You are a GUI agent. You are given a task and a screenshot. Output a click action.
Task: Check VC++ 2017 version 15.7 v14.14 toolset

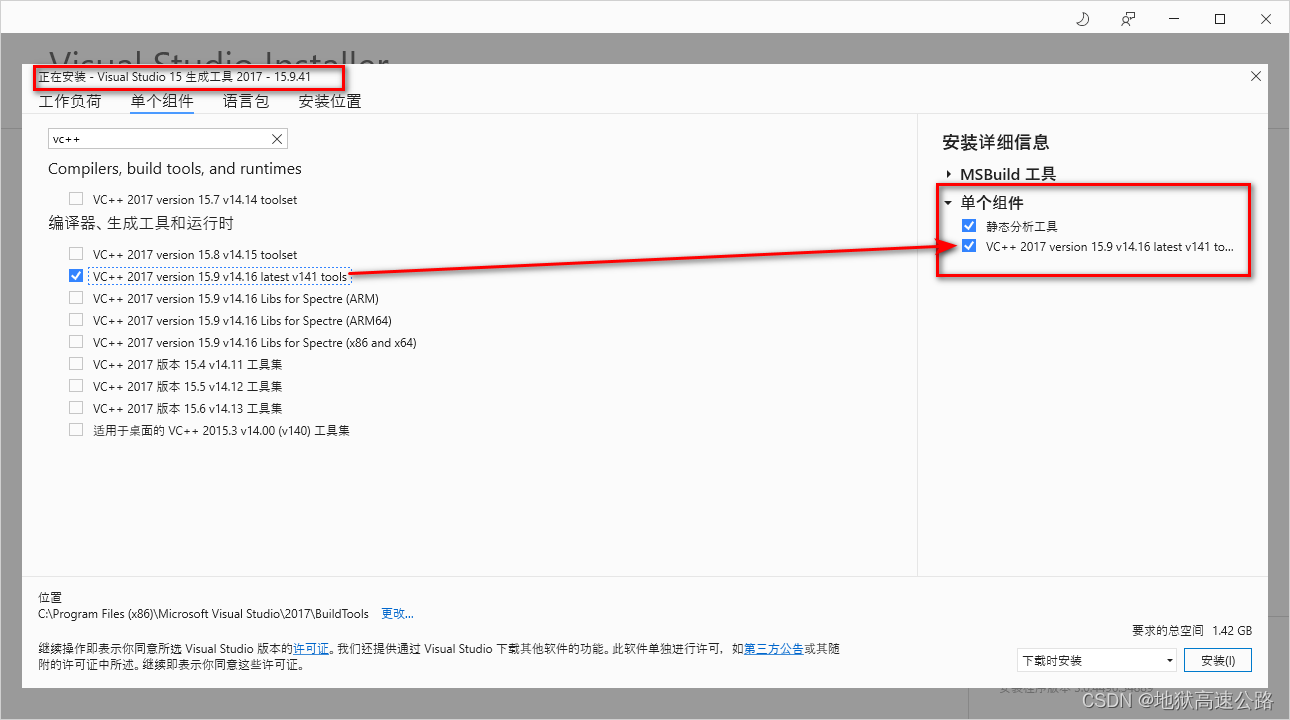tap(76, 199)
